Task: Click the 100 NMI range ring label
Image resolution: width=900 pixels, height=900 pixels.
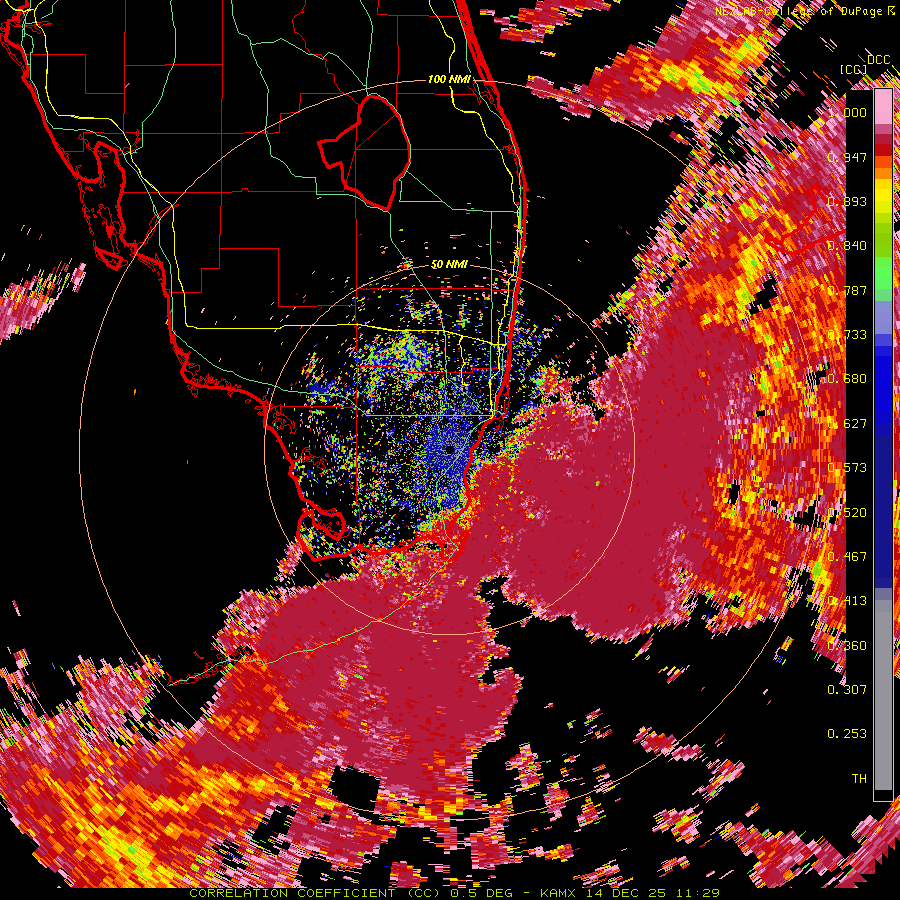Action: point(449,79)
